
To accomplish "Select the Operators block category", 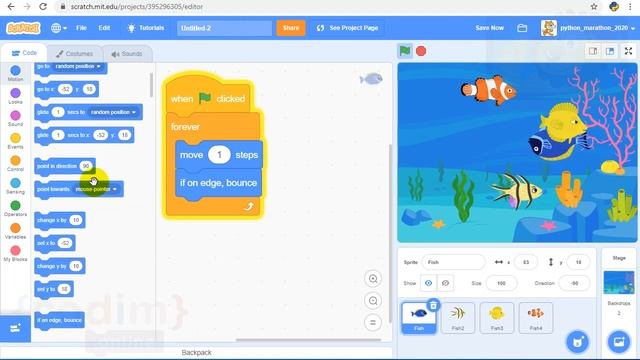I will click(x=16, y=208).
